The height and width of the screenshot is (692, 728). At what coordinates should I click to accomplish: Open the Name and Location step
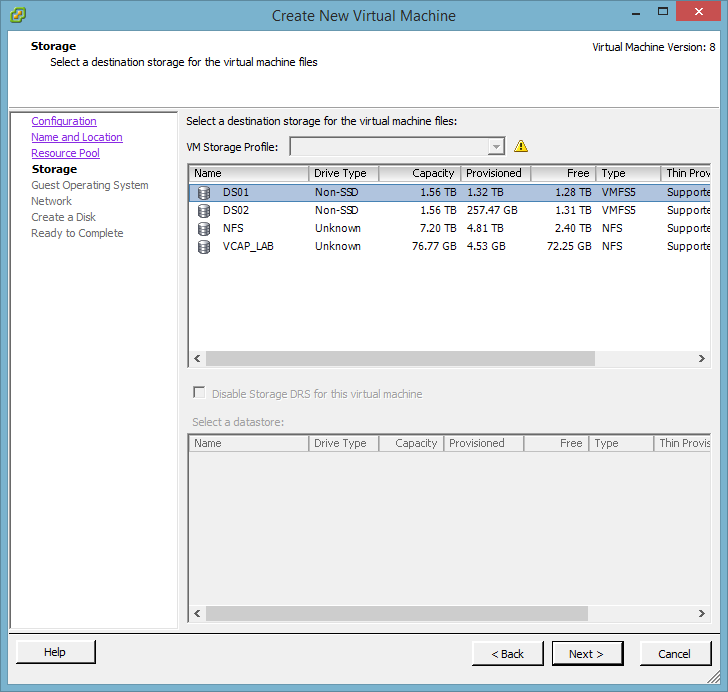click(x=77, y=137)
